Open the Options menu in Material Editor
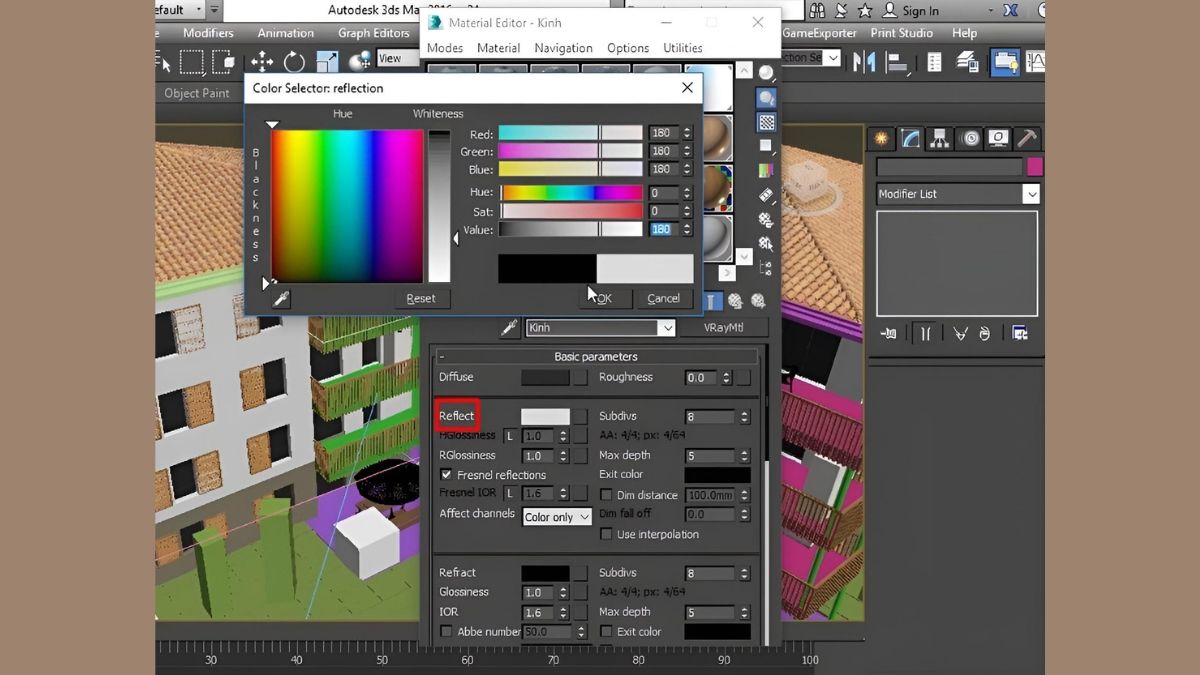The height and width of the screenshot is (675, 1200). pos(628,48)
